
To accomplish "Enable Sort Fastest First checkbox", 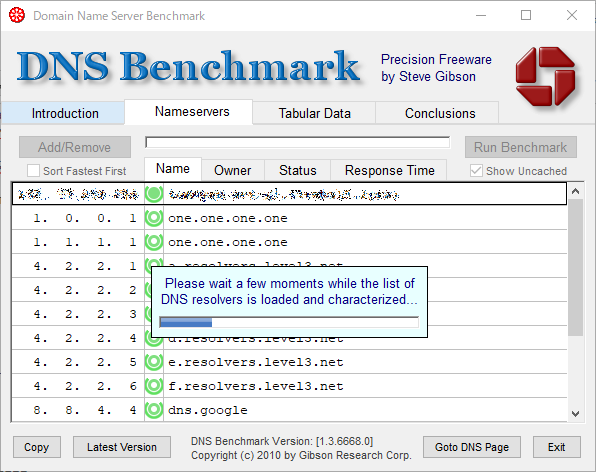I will point(33,171).
